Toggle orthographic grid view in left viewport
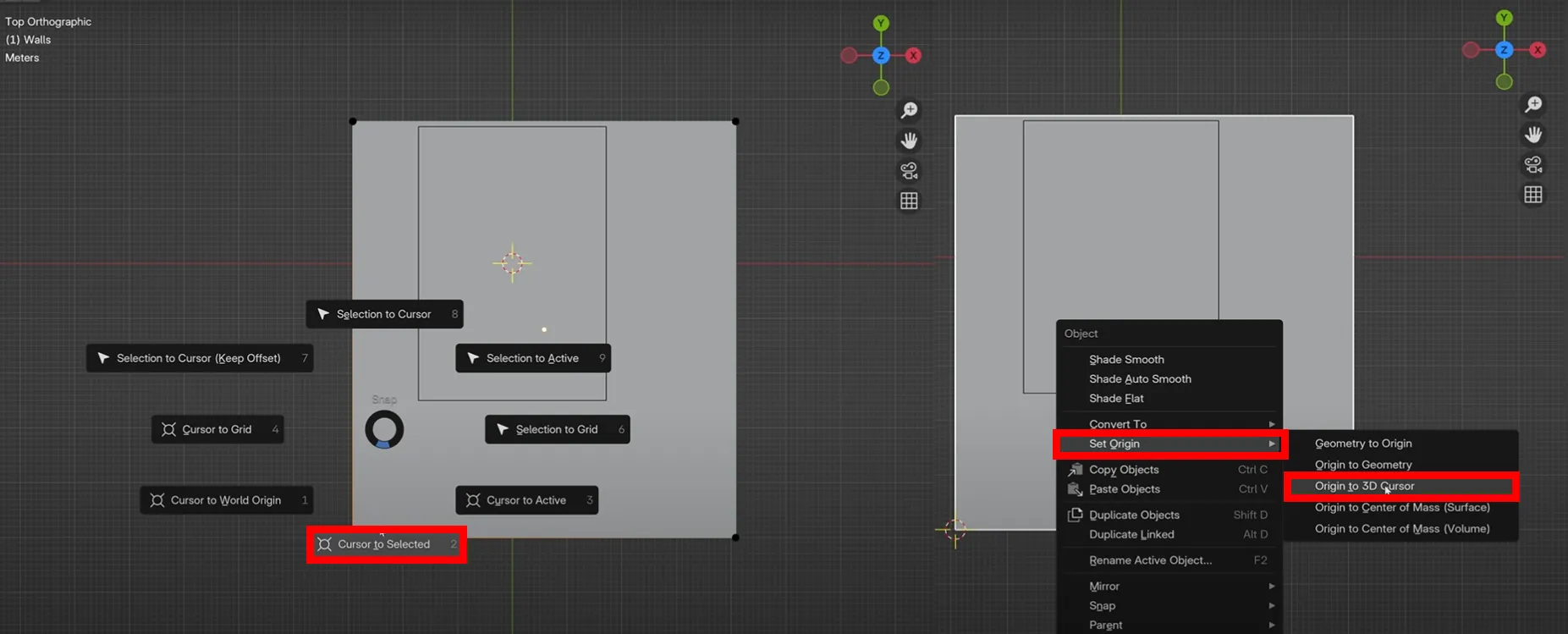The image size is (1568, 634). [909, 201]
